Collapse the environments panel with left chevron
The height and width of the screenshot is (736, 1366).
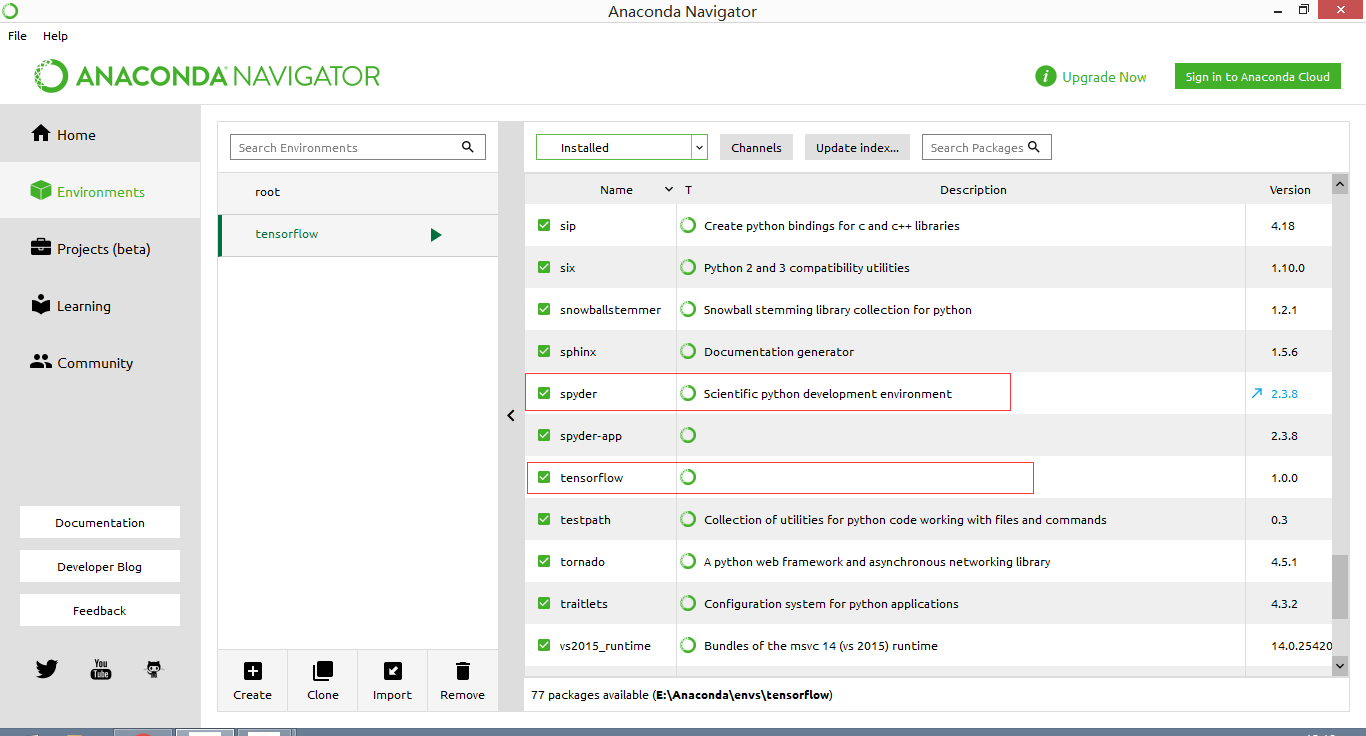(511, 415)
